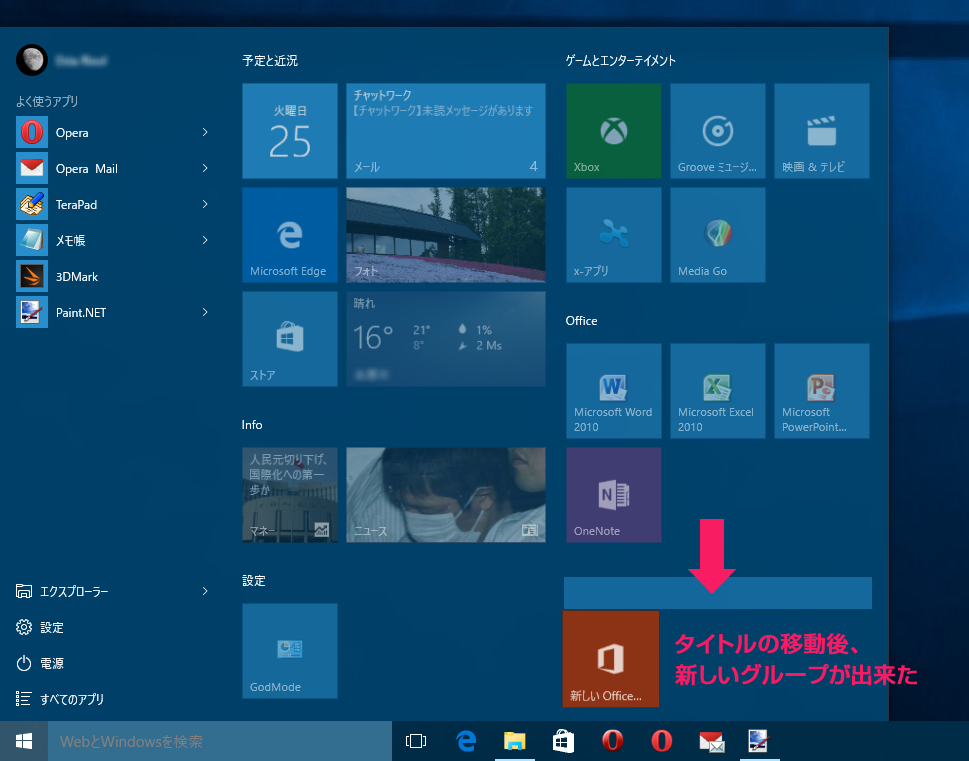Image resolution: width=969 pixels, height=761 pixels.
Task: Open Edge from the taskbar
Action: tap(465, 741)
